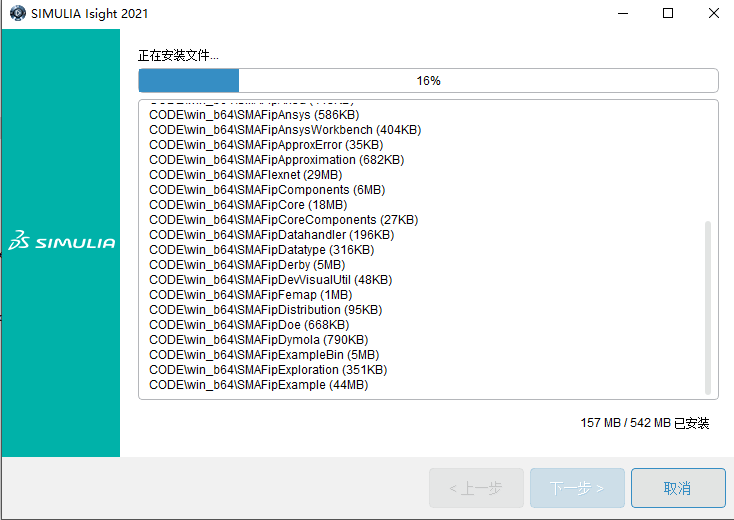Select the SMAFipDevVisualUtil (48KB) line
This screenshot has height=520, width=734.
pyautogui.click(x=271, y=280)
